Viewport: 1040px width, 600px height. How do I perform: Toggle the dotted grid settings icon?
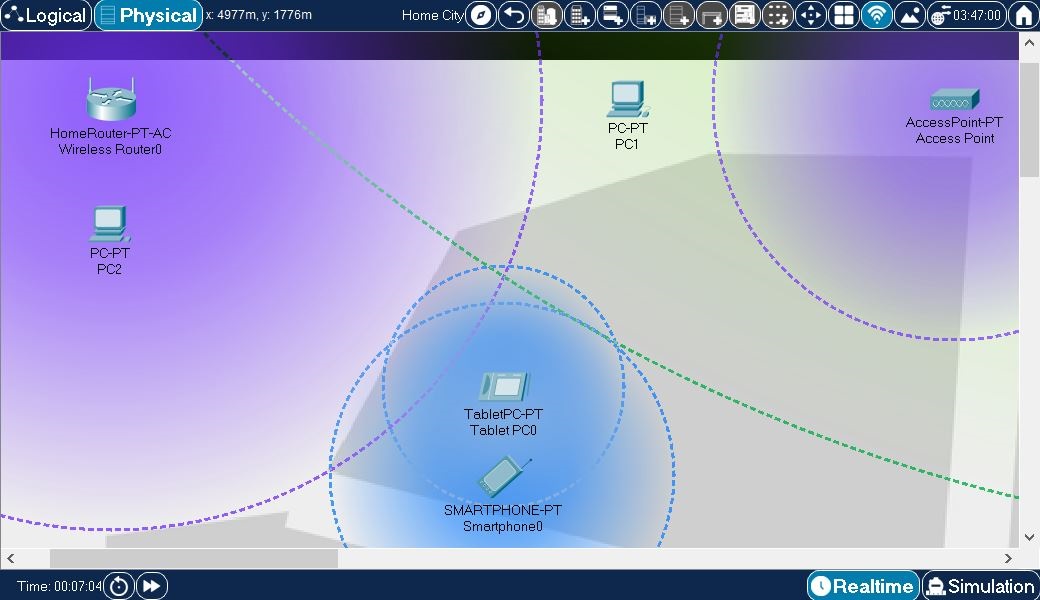click(x=777, y=15)
